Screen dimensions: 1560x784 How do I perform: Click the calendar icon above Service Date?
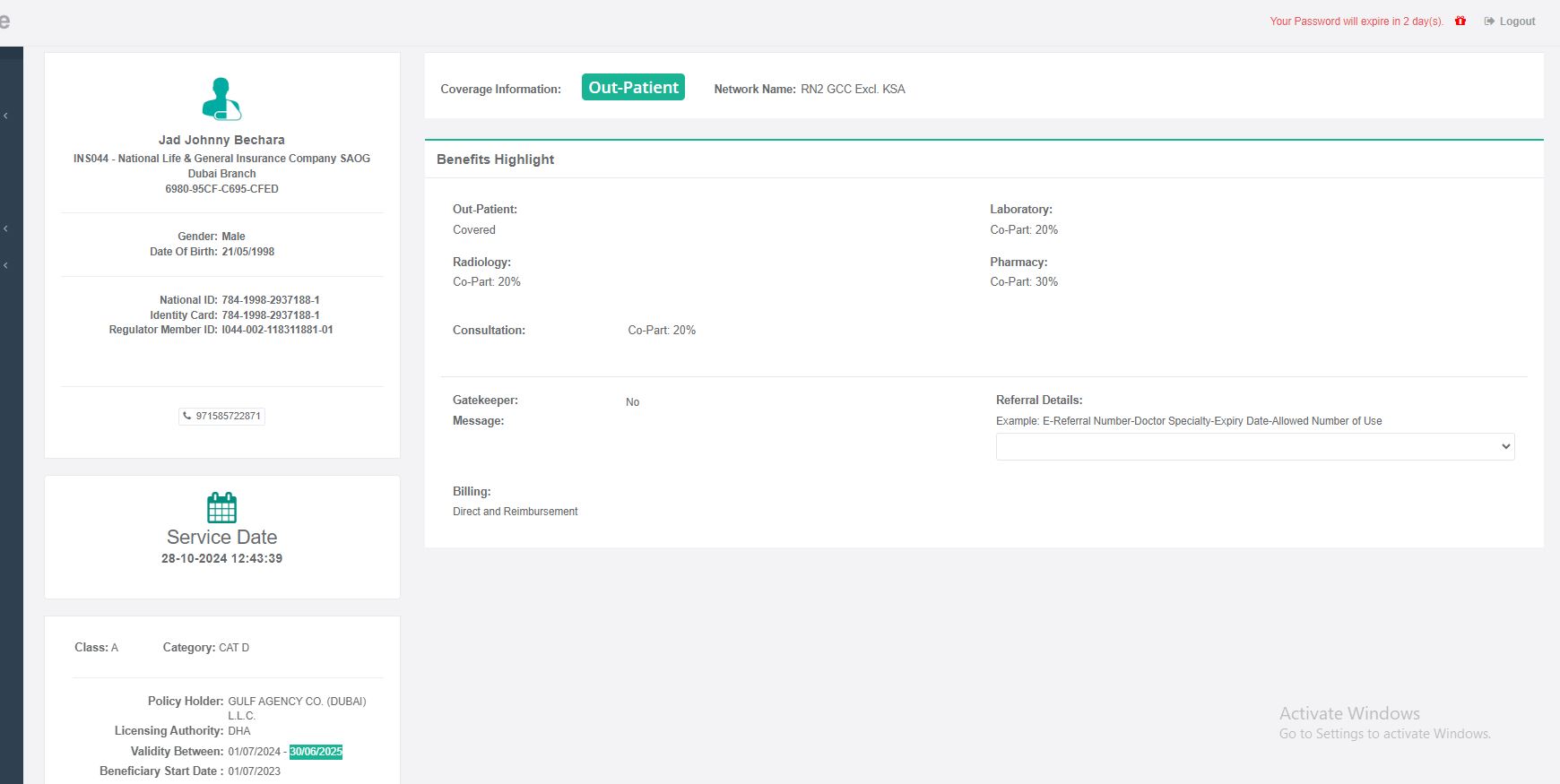click(221, 507)
